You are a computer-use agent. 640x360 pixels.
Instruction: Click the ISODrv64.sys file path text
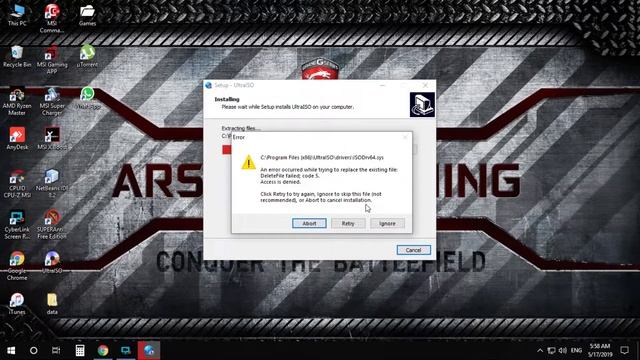tap(322, 157)
